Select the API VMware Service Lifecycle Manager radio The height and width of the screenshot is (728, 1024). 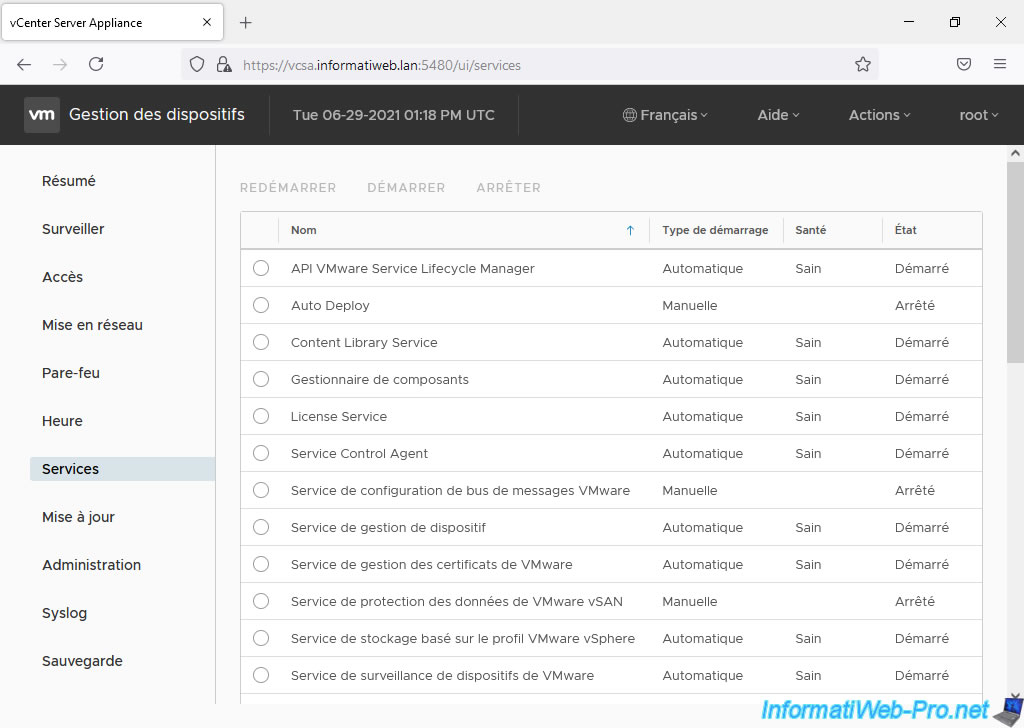tap(261, 268)
